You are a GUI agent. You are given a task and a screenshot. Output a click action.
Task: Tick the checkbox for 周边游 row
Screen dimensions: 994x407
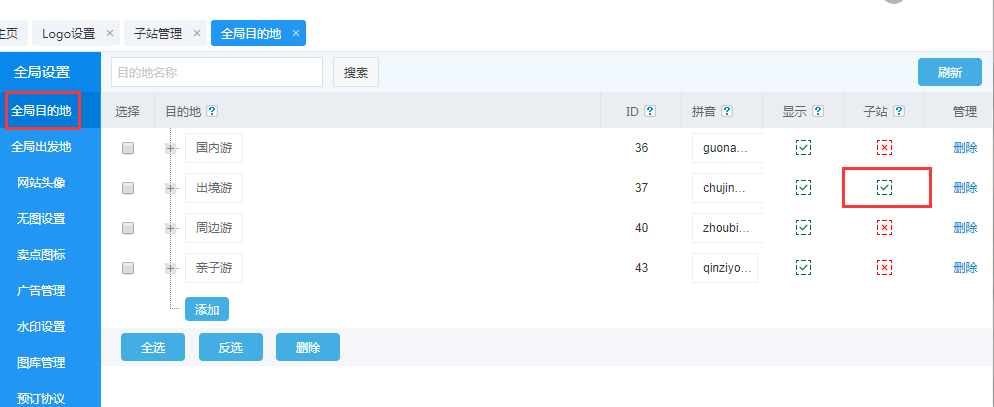pos(128,228)
